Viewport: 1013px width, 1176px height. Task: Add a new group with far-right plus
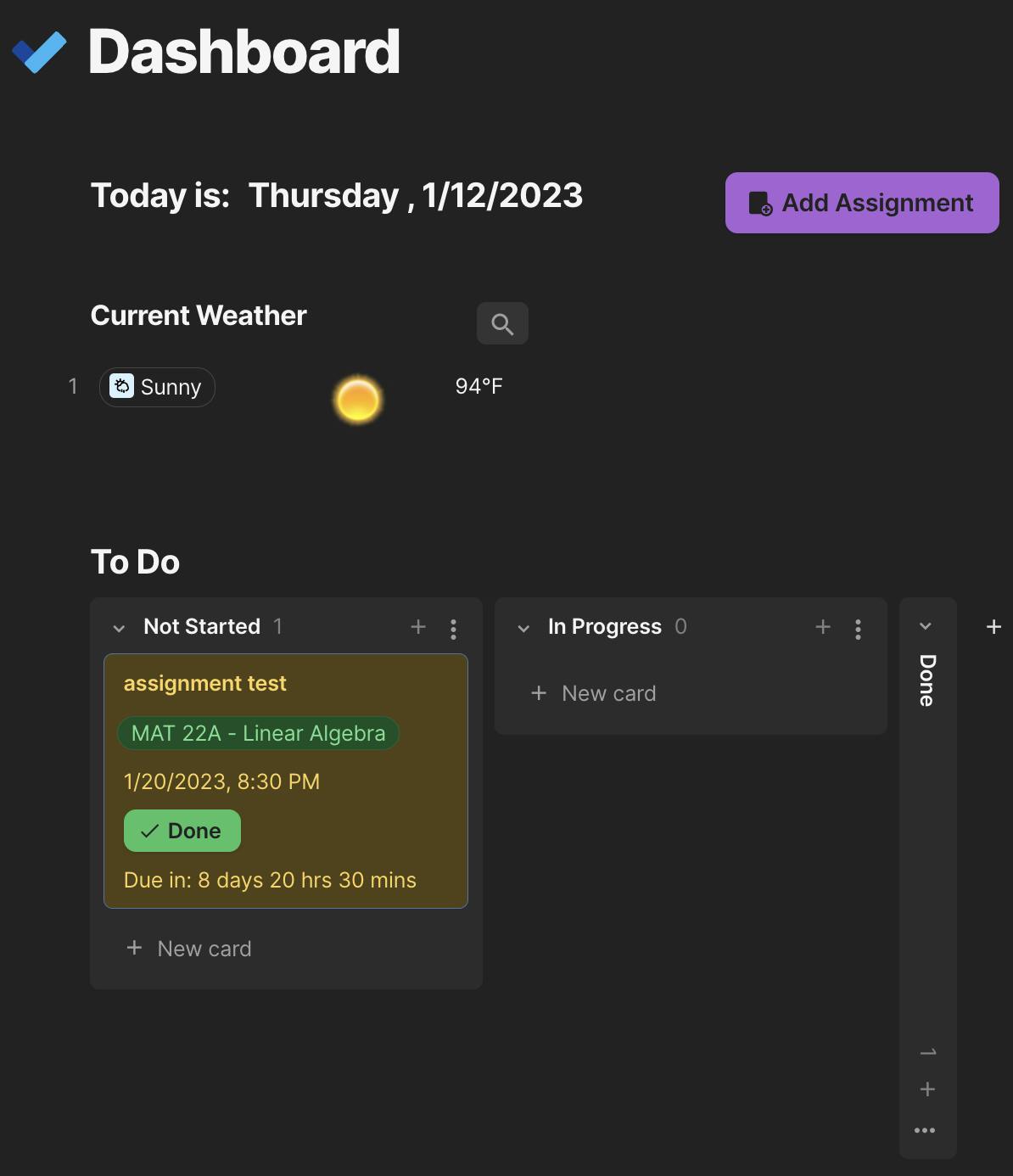(993, 627)
